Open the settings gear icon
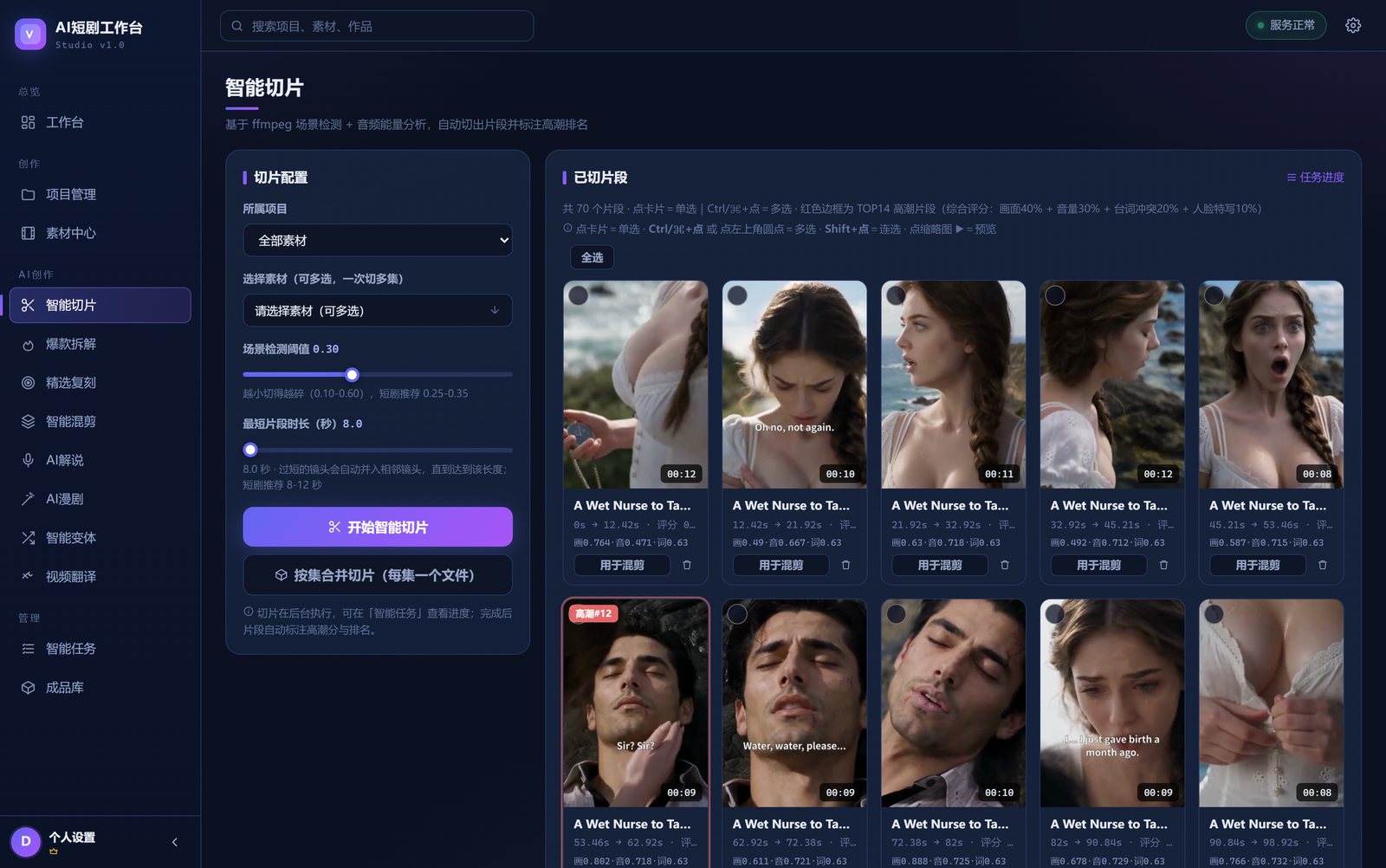This screenshot has height=868, width=1386. click(x=1353, y=25)
